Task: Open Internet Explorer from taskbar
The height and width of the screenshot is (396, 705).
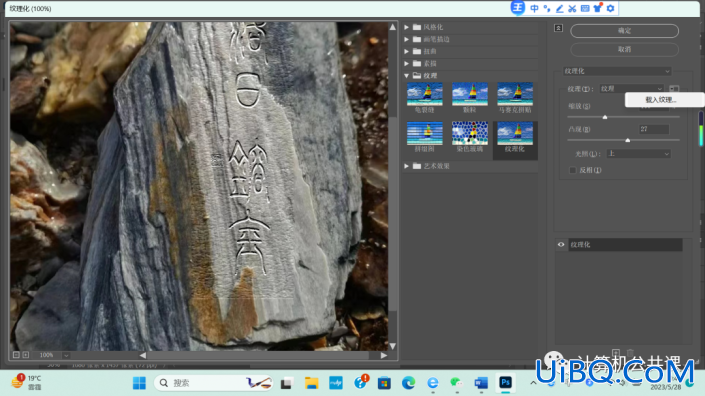Action: click(x=433, y=383)
